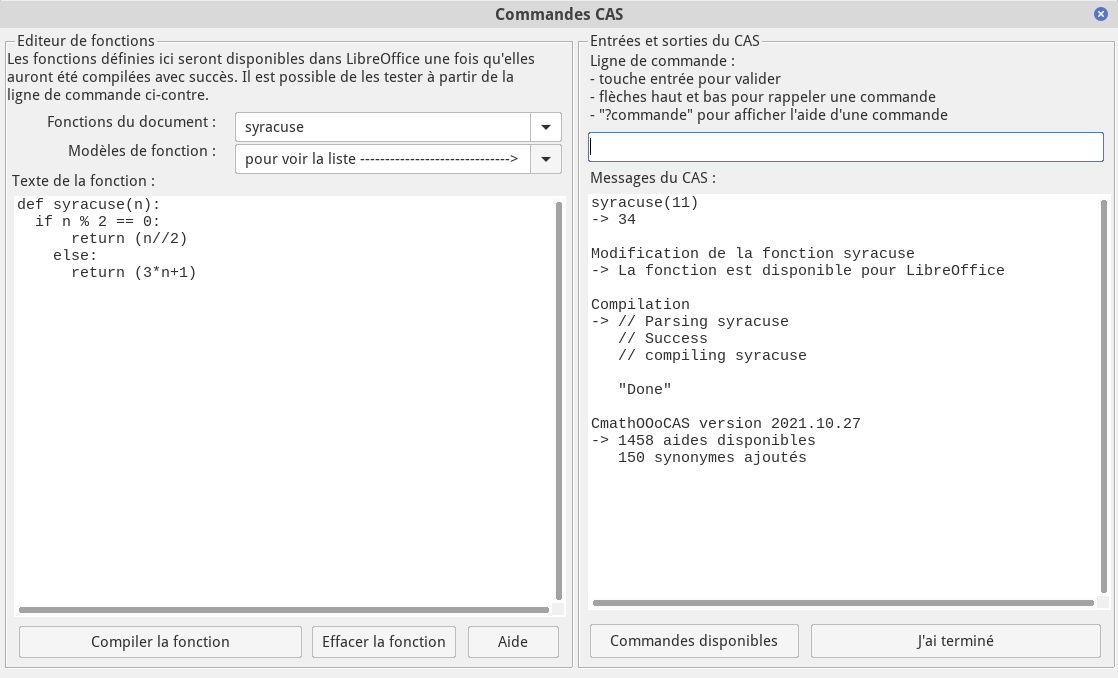Click the CAS messages horizontal scrollbar
Screen dimensions: 1118x678
pos(842,603)
